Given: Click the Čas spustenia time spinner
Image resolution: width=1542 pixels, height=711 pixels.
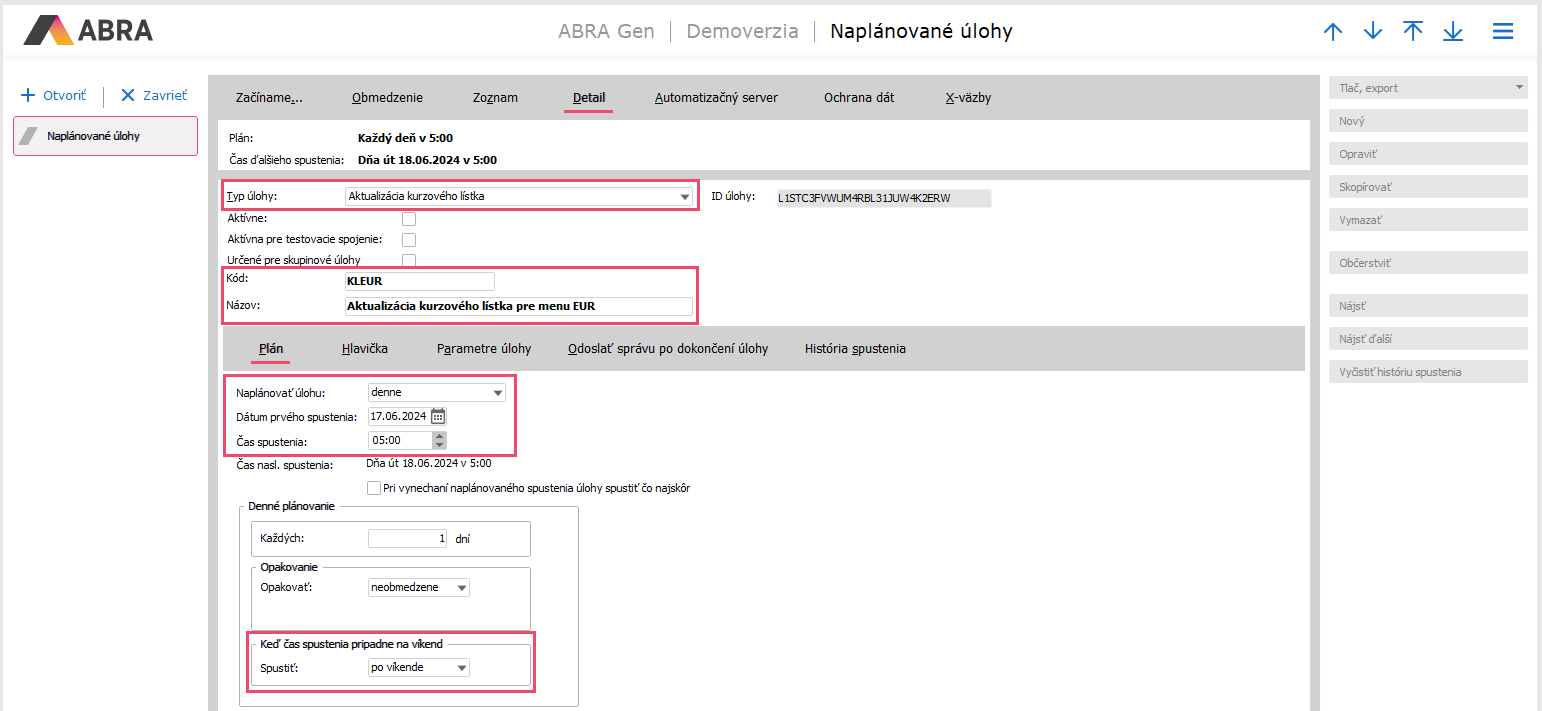Looking at the screenshot, I should (x=439, y=440).
